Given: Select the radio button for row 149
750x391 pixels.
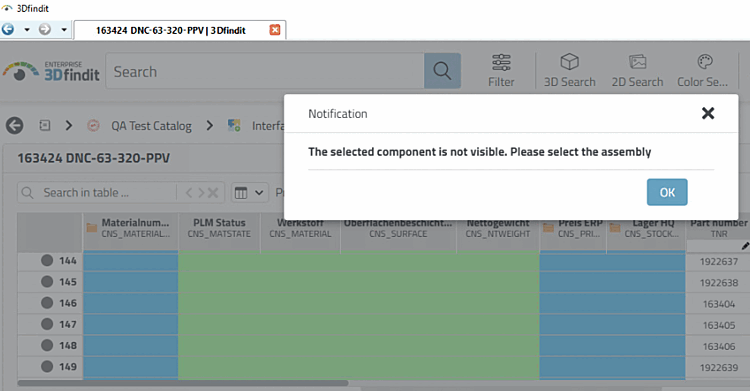Looking at the screenshot, I should pos(47,366).
